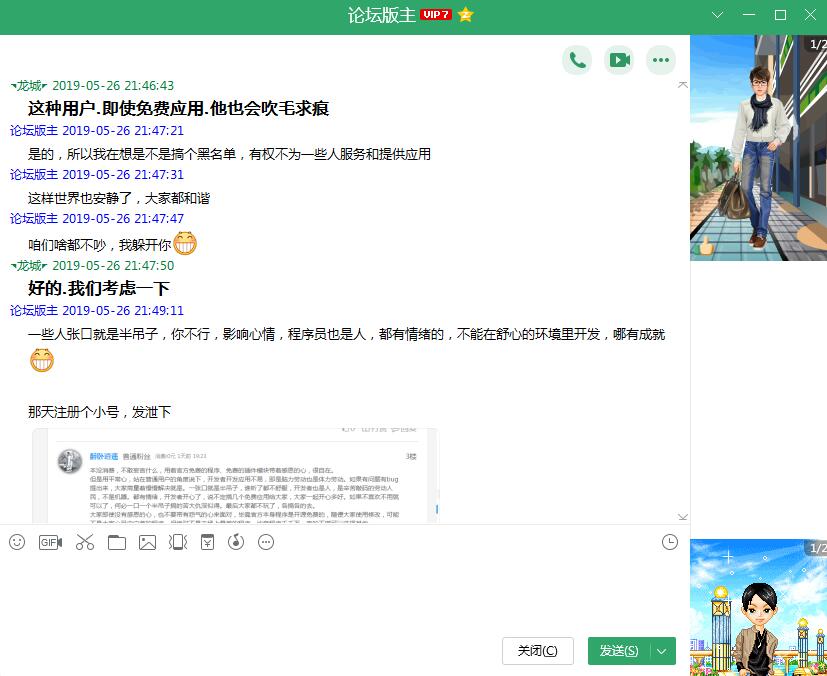Click the 关闭(C) close button
This screenshot has width=827, height=676.
(x=537, y=651)
